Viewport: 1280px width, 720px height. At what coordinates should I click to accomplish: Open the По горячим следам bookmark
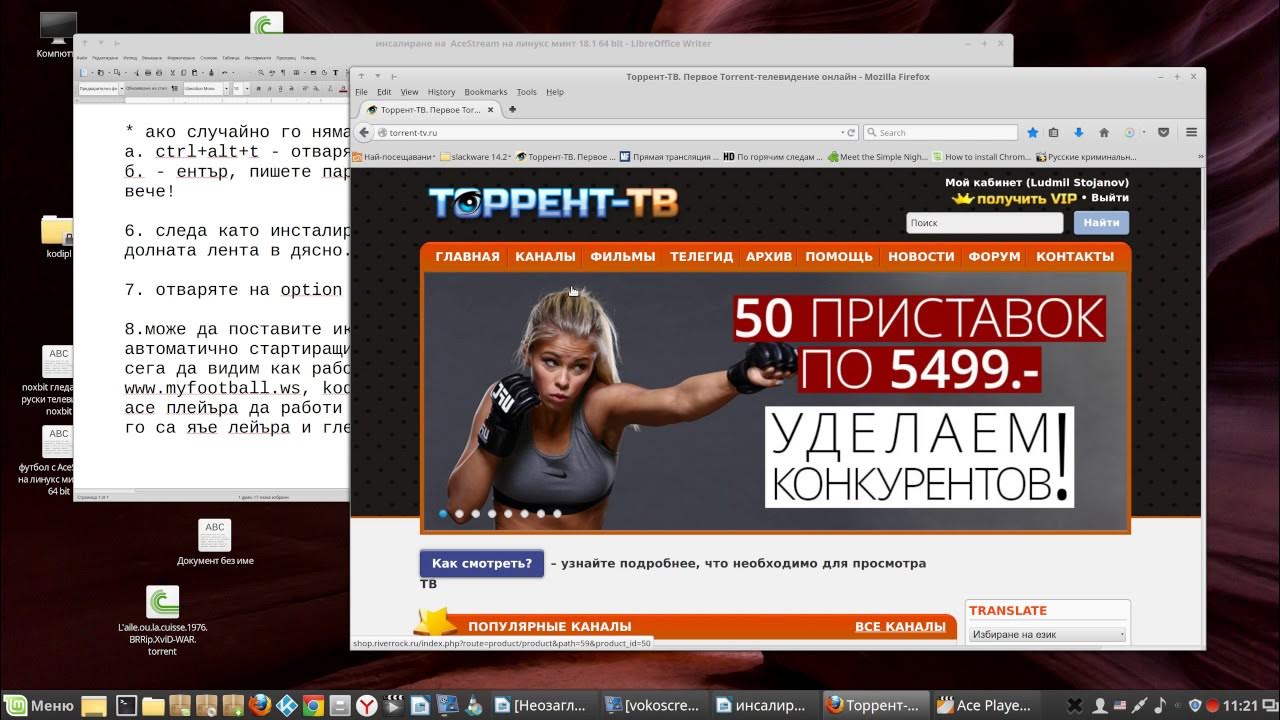[772, 157]
